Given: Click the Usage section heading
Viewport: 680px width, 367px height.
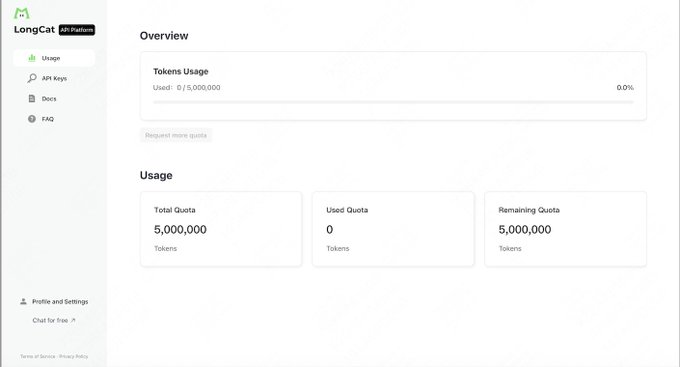Looking at the screenshot, I should pos(156,175).
